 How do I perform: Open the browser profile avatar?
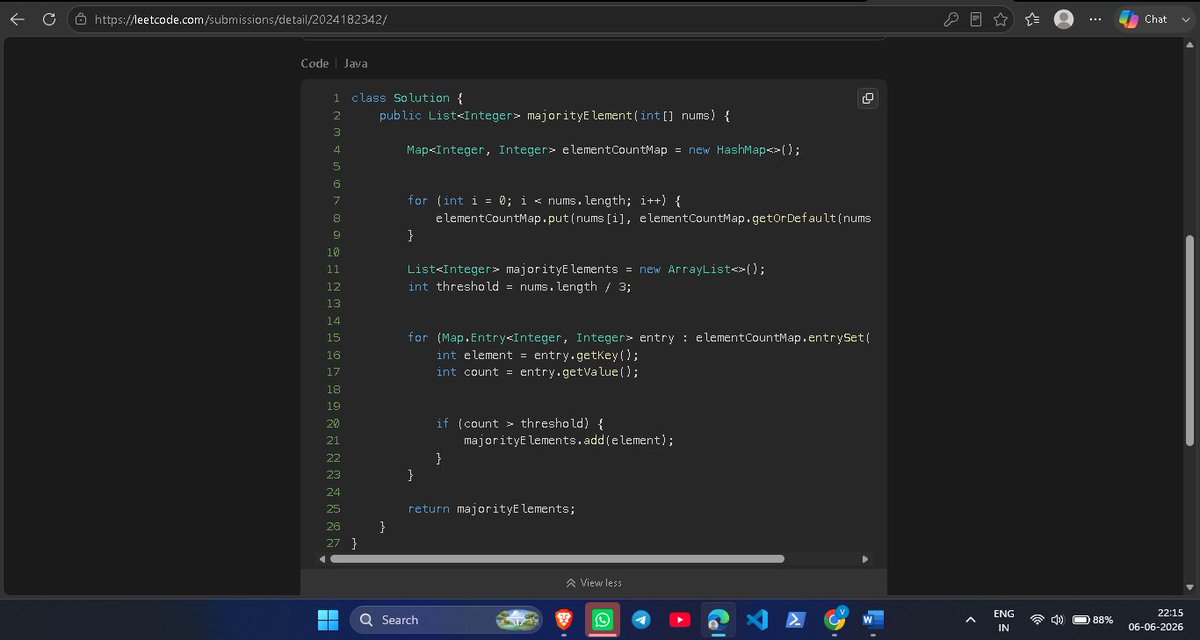[x=1064, y=19]
